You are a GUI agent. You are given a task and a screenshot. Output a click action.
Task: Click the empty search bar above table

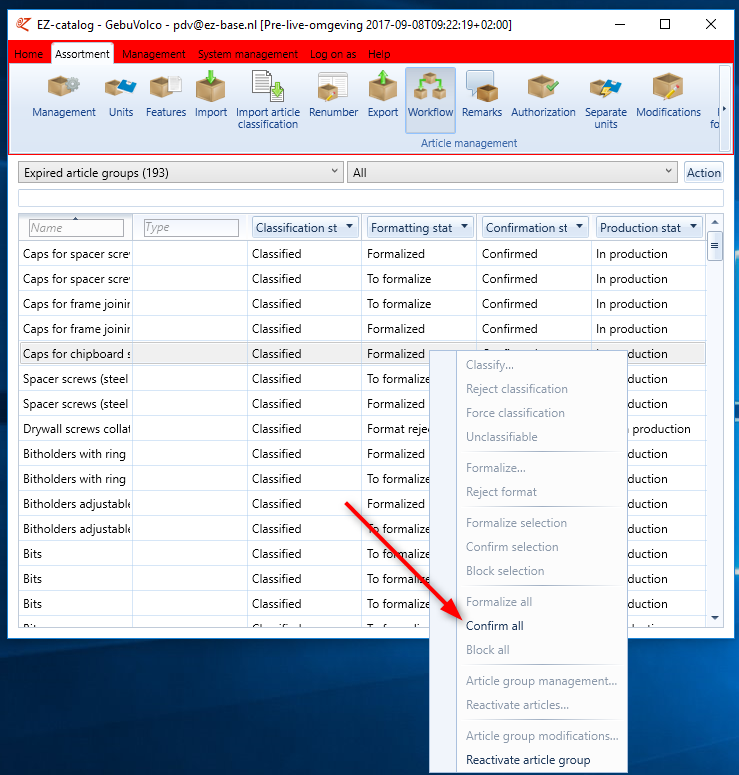371,198
